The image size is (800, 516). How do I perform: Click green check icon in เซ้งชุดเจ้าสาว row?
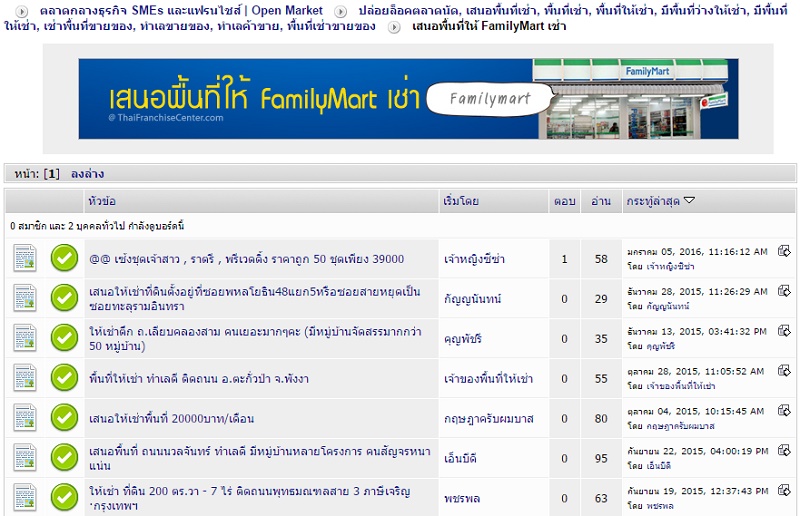point(64,258)
